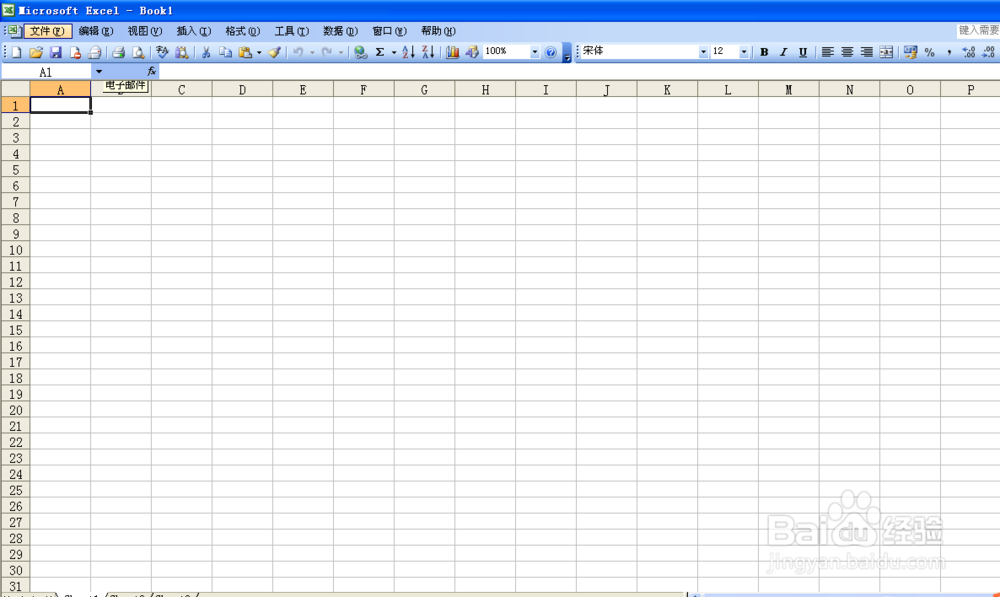Click the Undo arrow icon
Viewport: 1000px width, 597px height.
coord(298,52)
